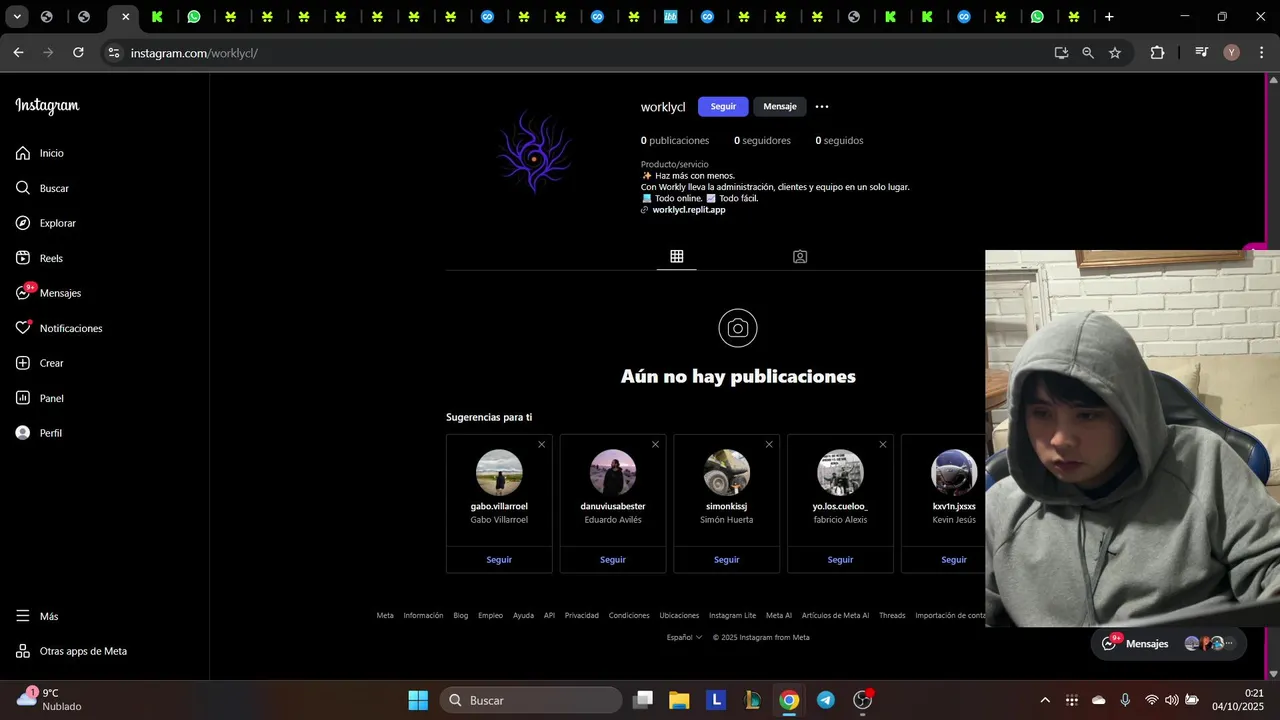
Task: Open Notificaciones heart icon
Action: point(23,328)
